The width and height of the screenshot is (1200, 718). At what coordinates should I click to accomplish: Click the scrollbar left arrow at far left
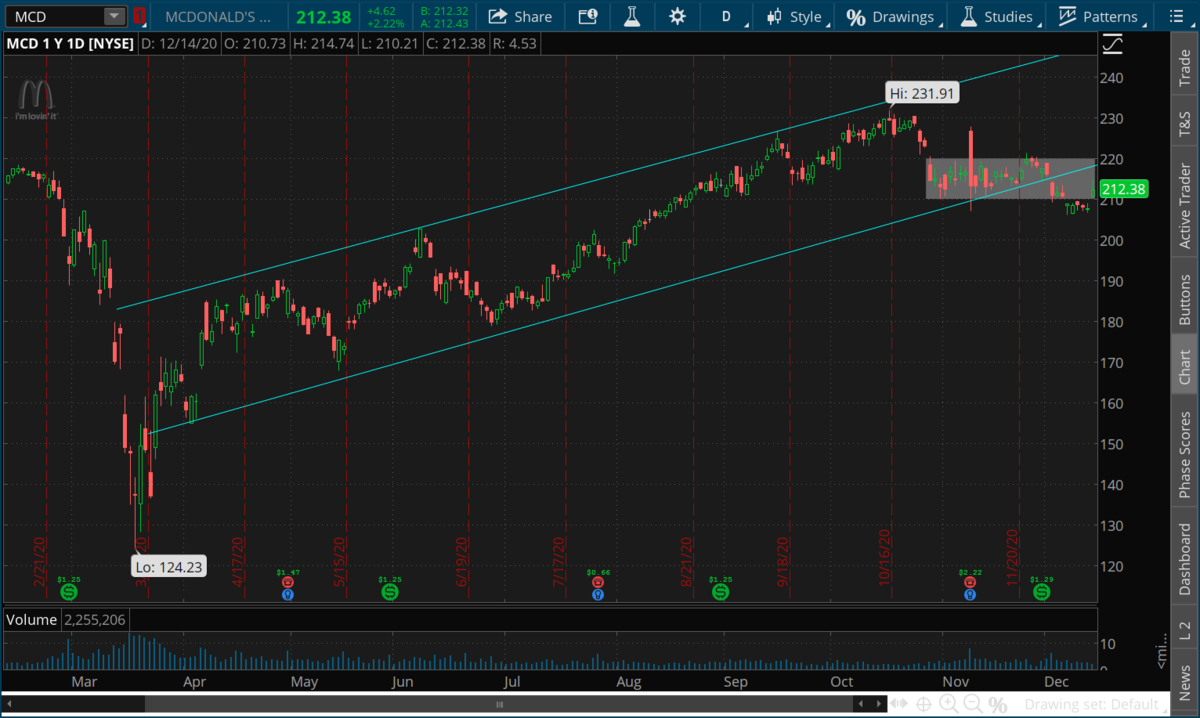click(9, 705)
